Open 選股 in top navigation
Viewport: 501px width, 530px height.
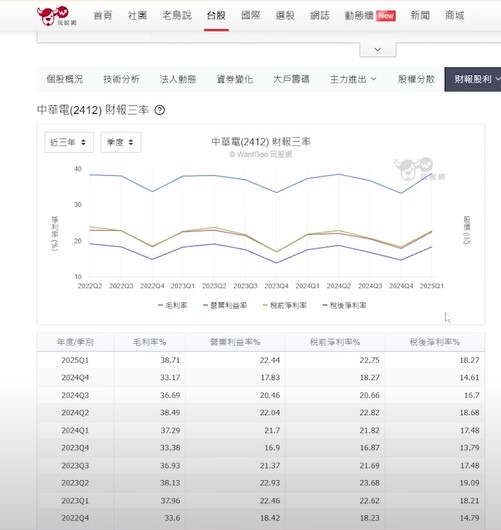coord(285,16)
